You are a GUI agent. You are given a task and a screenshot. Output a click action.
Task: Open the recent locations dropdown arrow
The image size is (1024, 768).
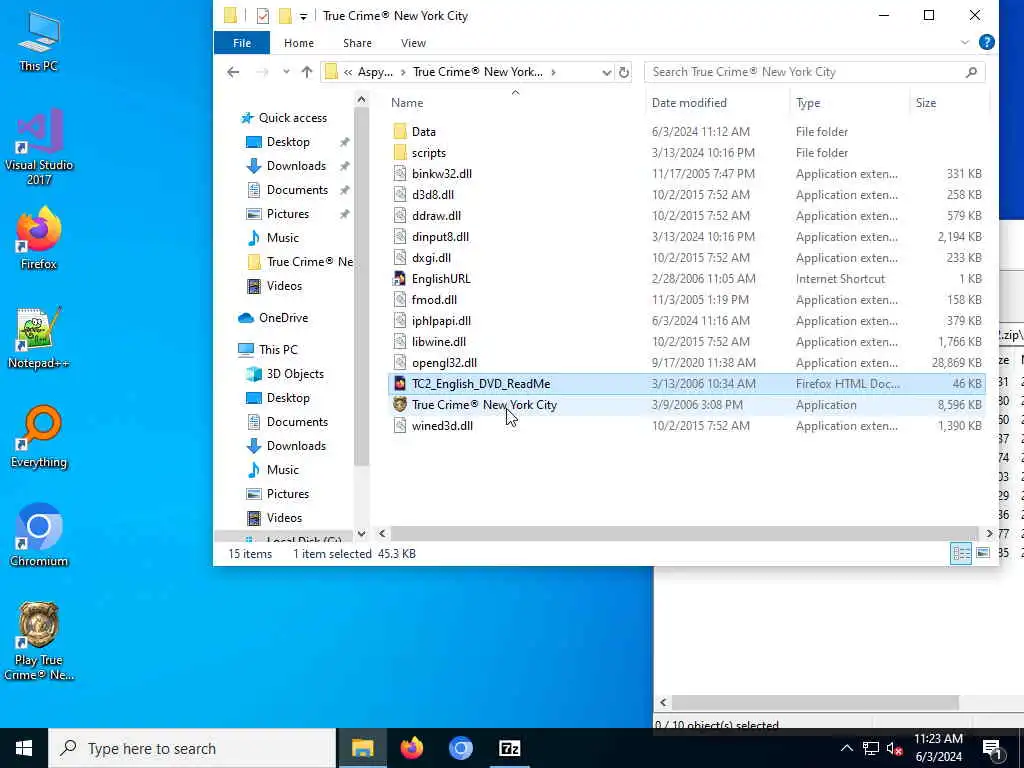point(286,72)
